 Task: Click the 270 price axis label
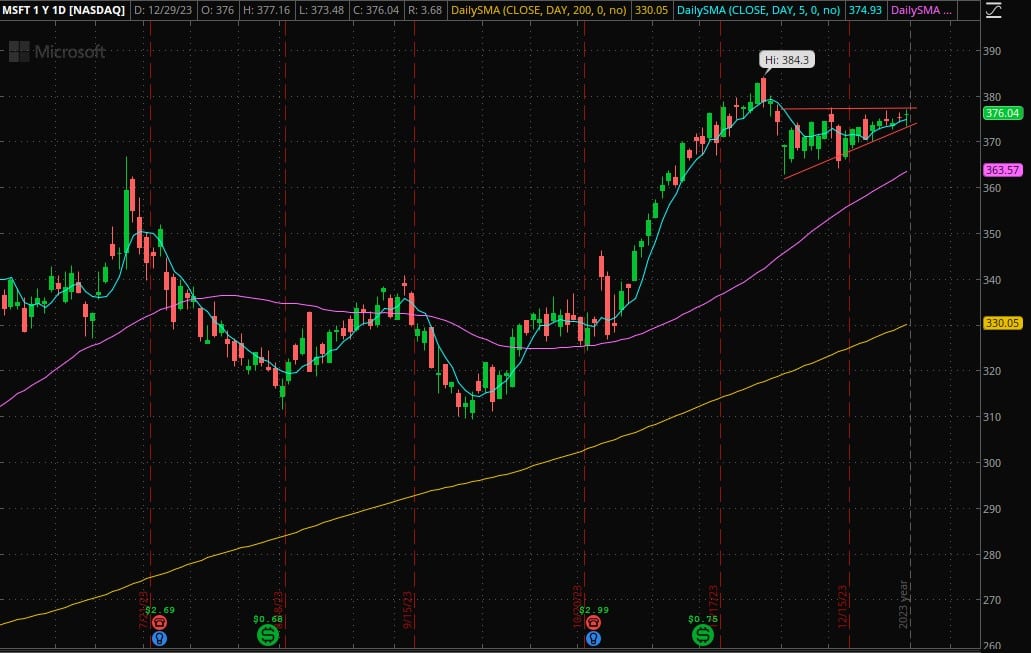[992, 600]
